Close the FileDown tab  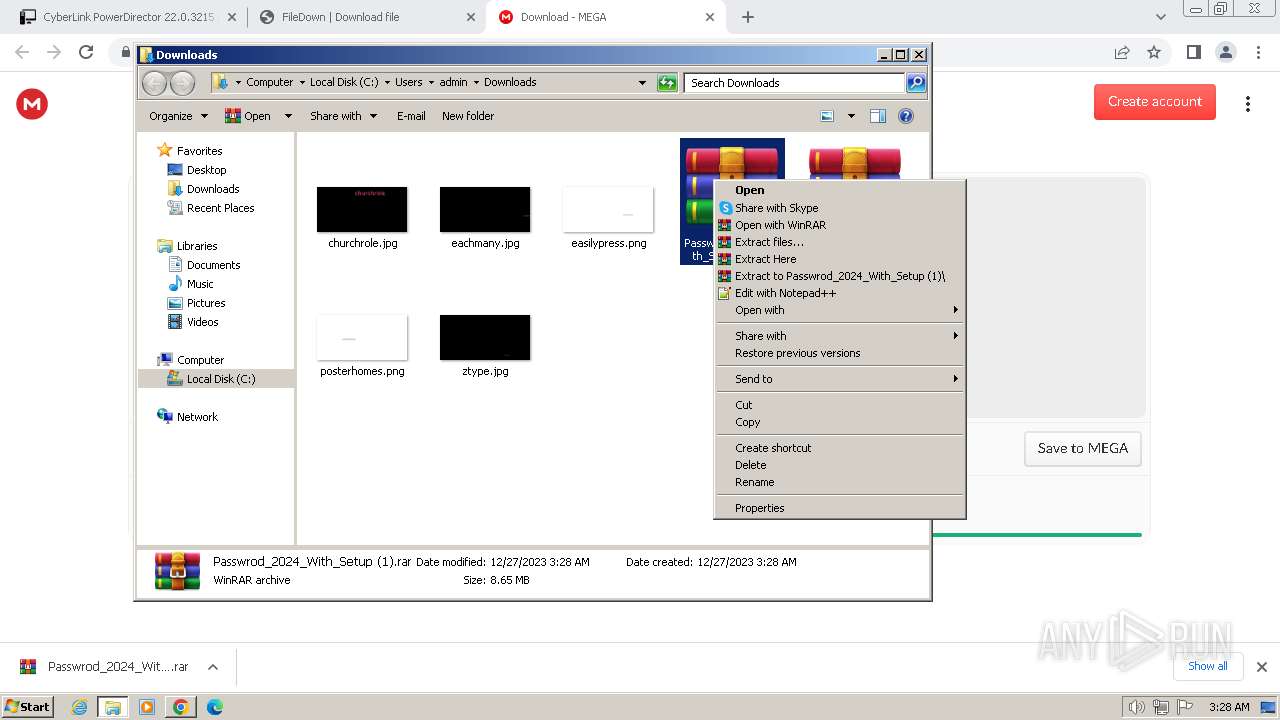471,17
